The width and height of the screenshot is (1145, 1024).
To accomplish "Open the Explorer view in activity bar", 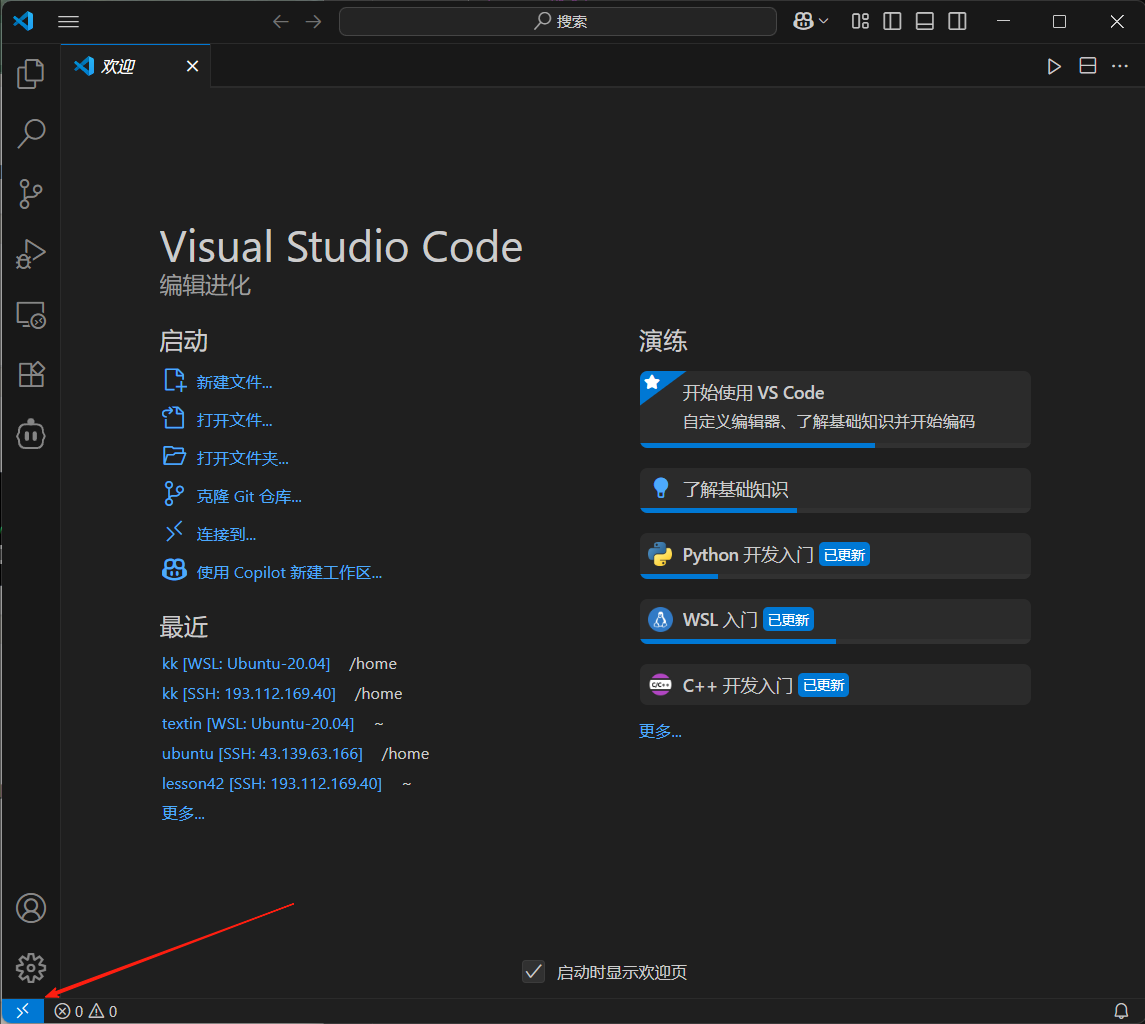I will click(31, 74).
